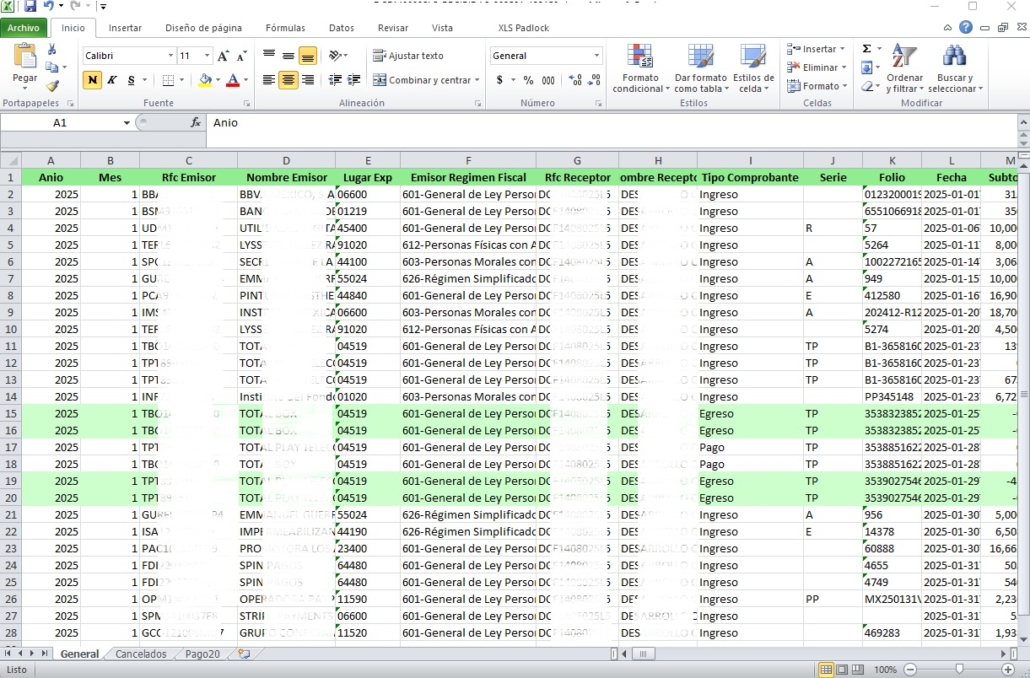
Task: Open the Fórmulas ribbon tab
Action: coord(285,28)
